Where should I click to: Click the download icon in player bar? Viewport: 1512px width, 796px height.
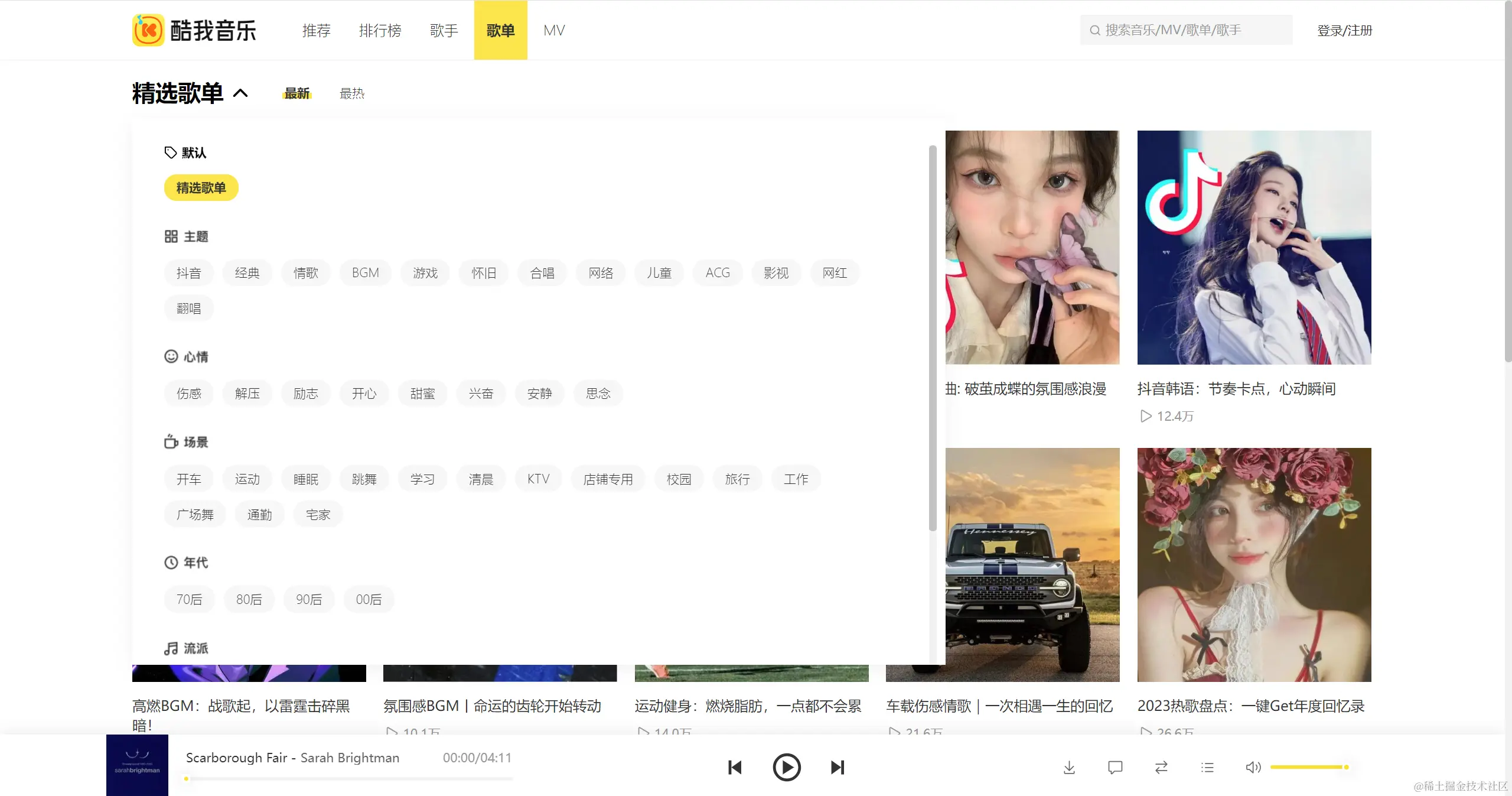(1069, 767)
